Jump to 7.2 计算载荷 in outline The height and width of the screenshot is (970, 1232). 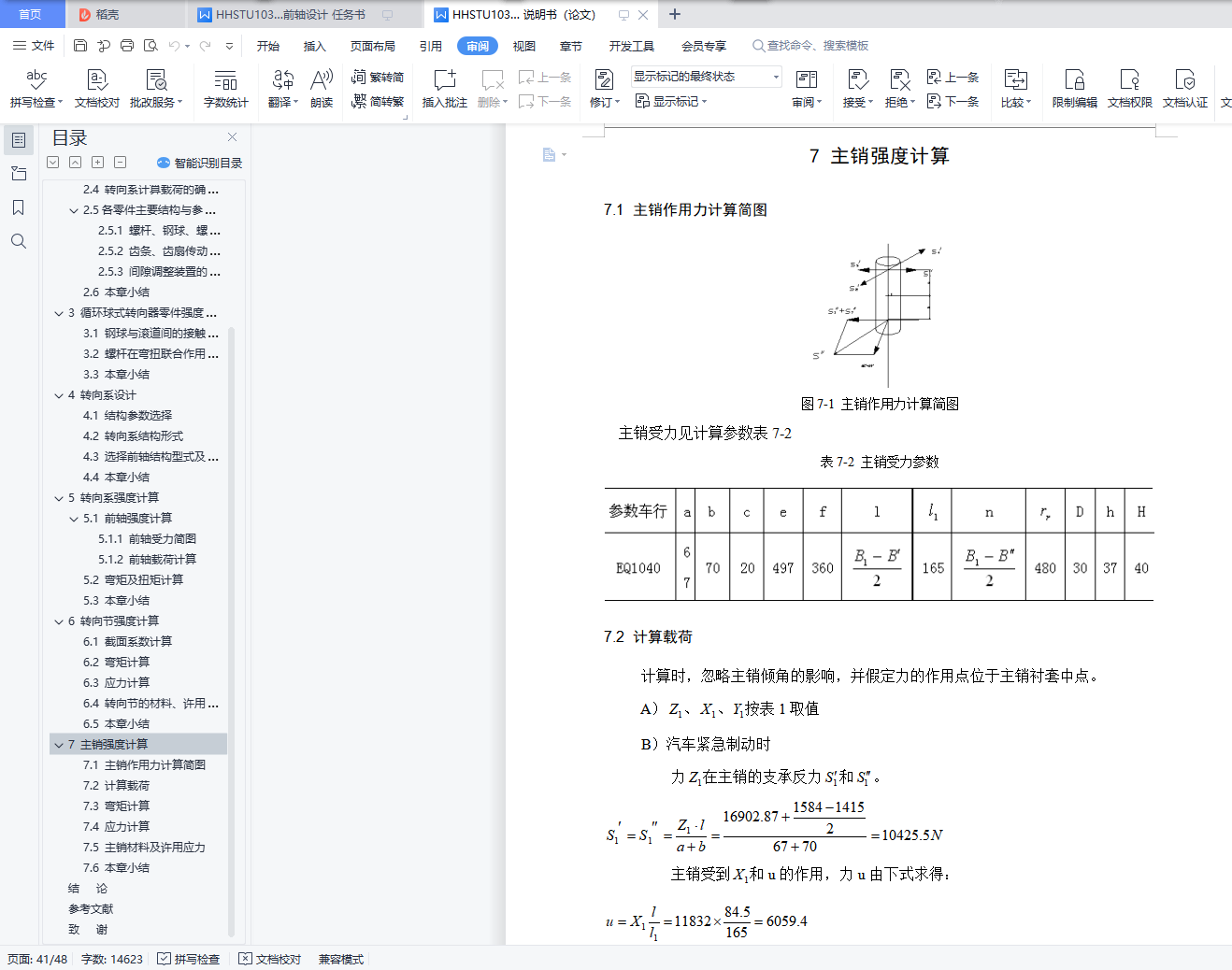click(x=116, y=786)
